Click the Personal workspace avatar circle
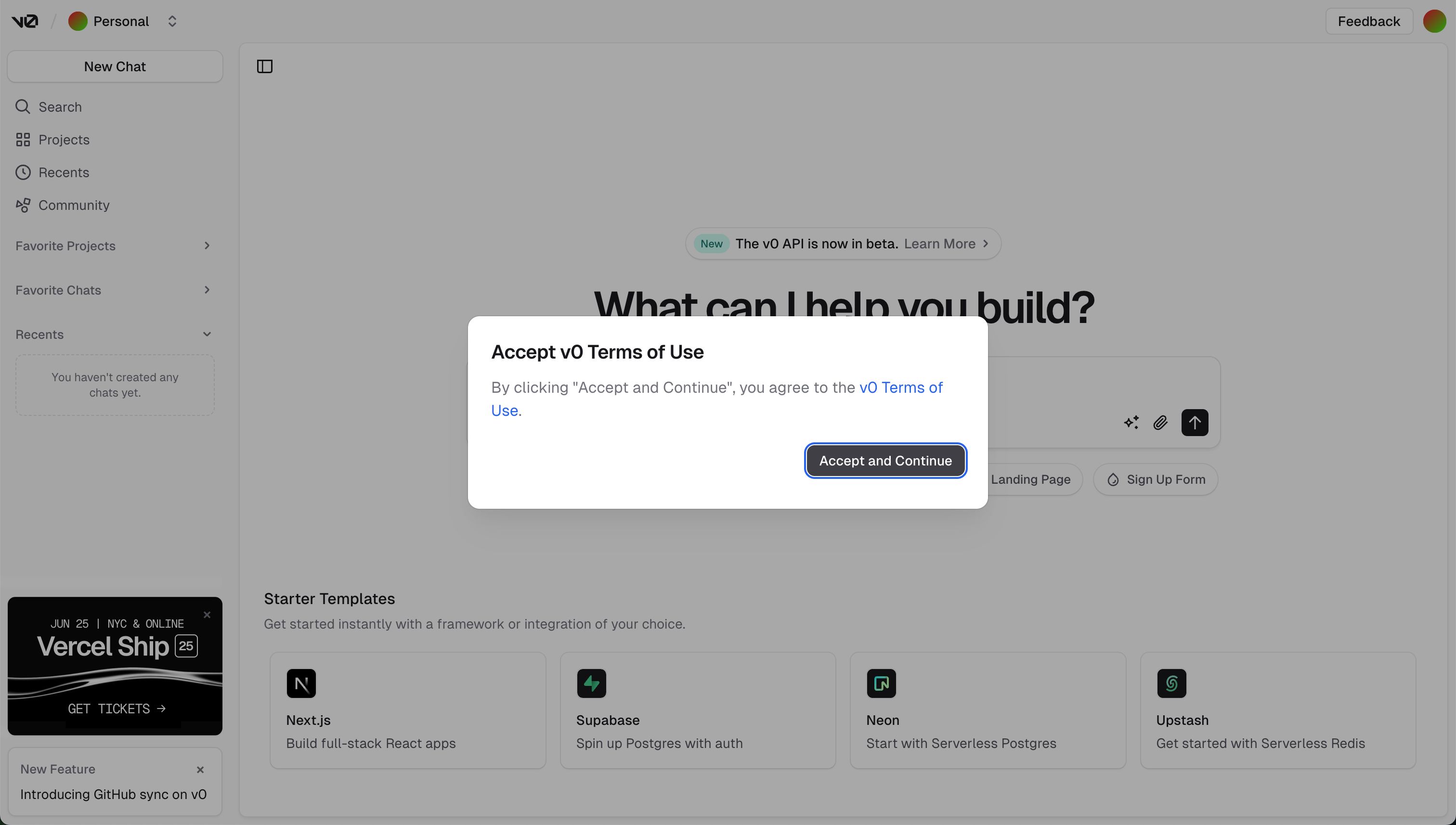 (x=78, y=22)
